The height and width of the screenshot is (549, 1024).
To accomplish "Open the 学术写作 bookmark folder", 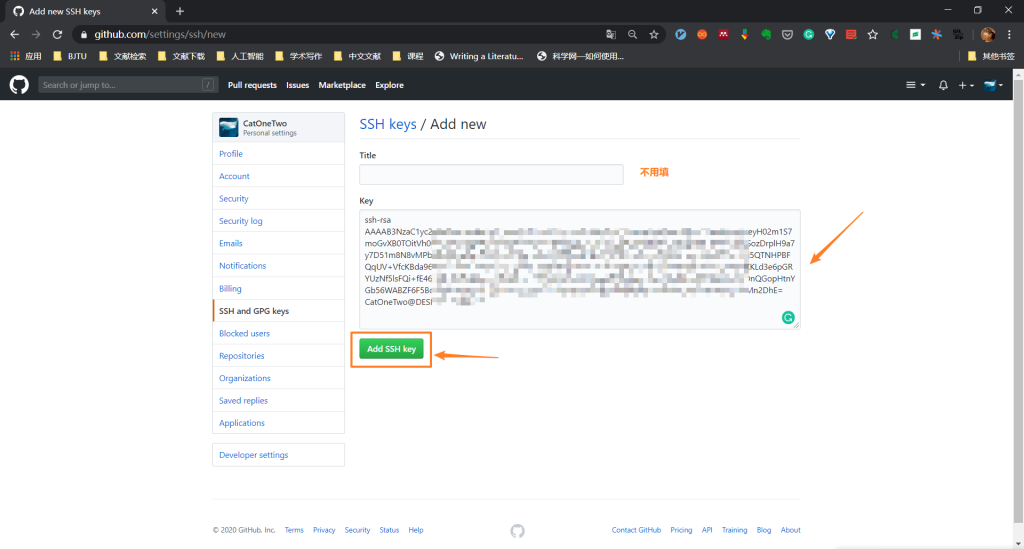I will 298,56.
